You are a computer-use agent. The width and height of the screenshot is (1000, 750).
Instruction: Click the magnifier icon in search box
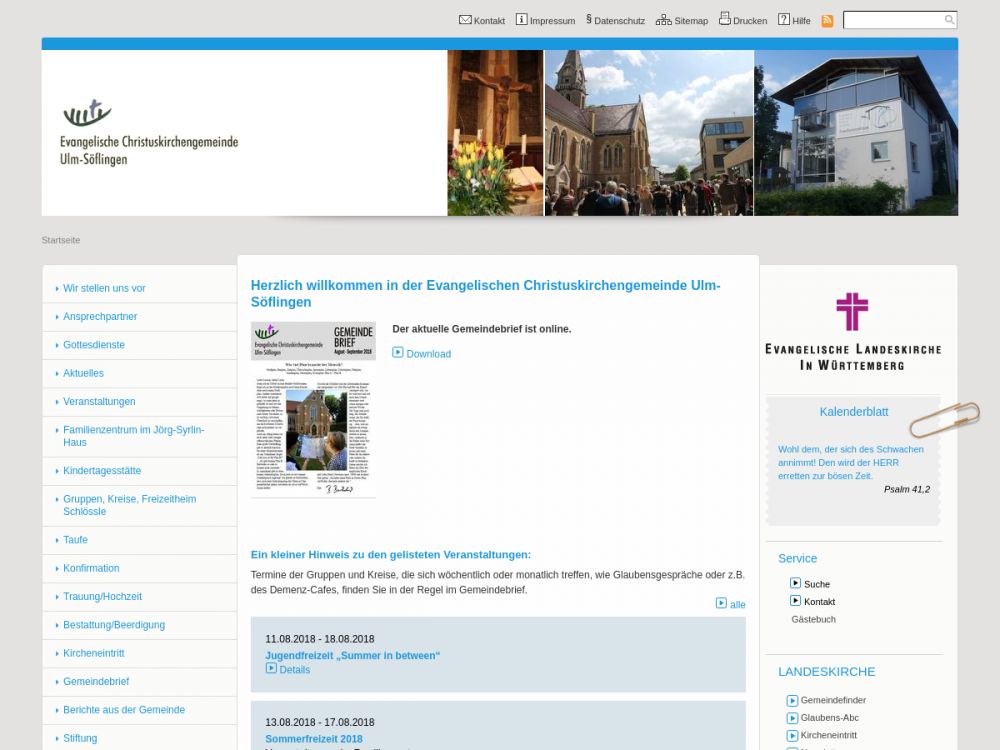pos(949,20)
